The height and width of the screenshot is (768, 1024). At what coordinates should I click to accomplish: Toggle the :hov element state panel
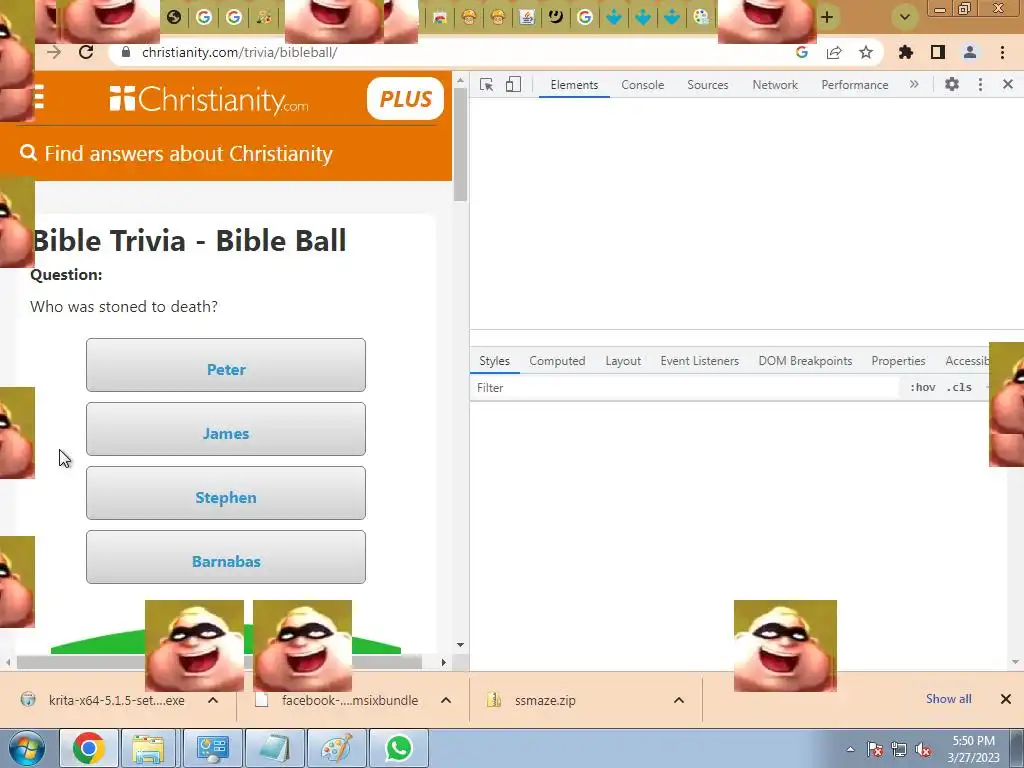pyautogui.click(x=923, y=387)
